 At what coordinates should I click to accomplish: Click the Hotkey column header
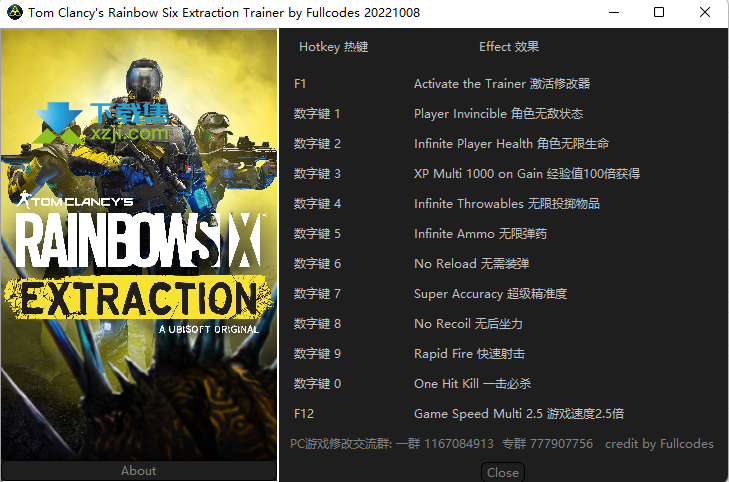pyautogui.click(x=333, y=47)
